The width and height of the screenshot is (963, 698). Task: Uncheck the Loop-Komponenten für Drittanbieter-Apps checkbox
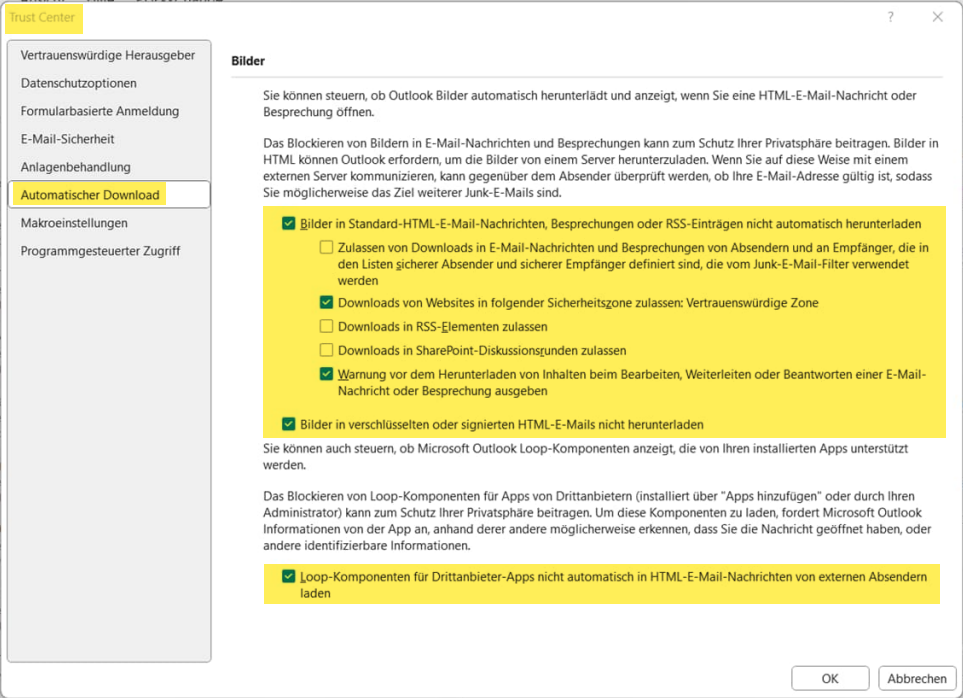289,577
